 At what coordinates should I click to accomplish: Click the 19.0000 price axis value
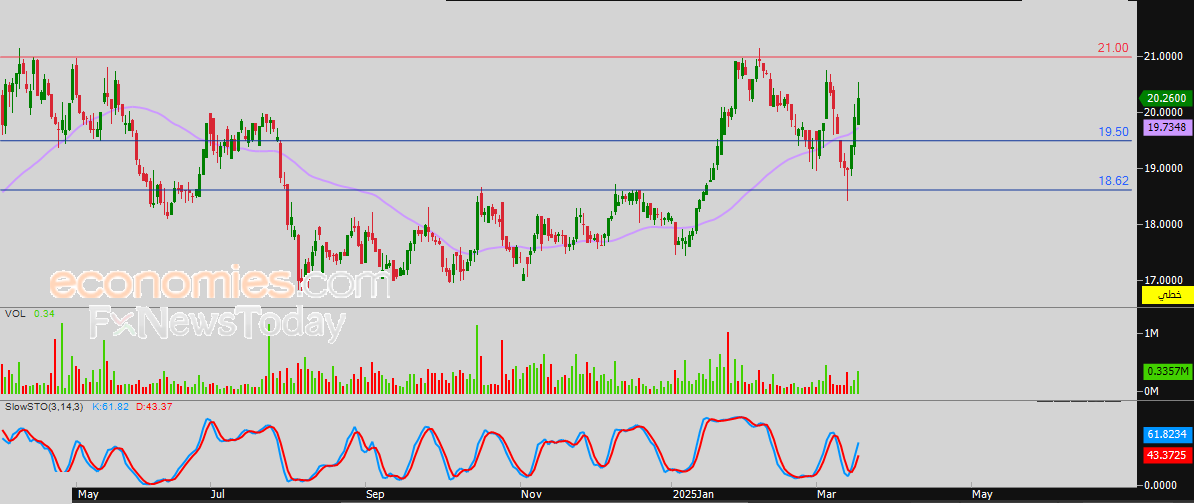[x=1162, y=168]
